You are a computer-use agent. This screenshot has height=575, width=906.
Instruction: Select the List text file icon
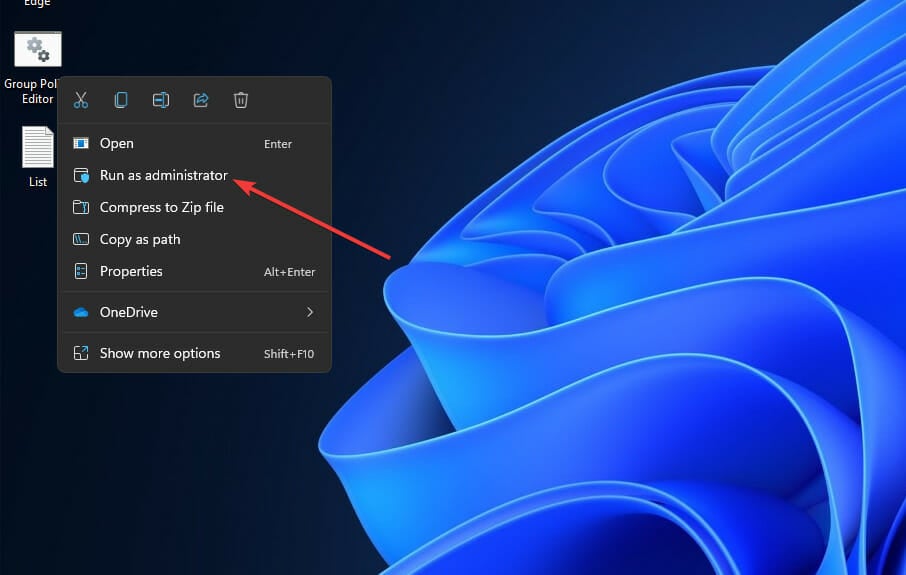pyautogui.click(x=38, y=147)
